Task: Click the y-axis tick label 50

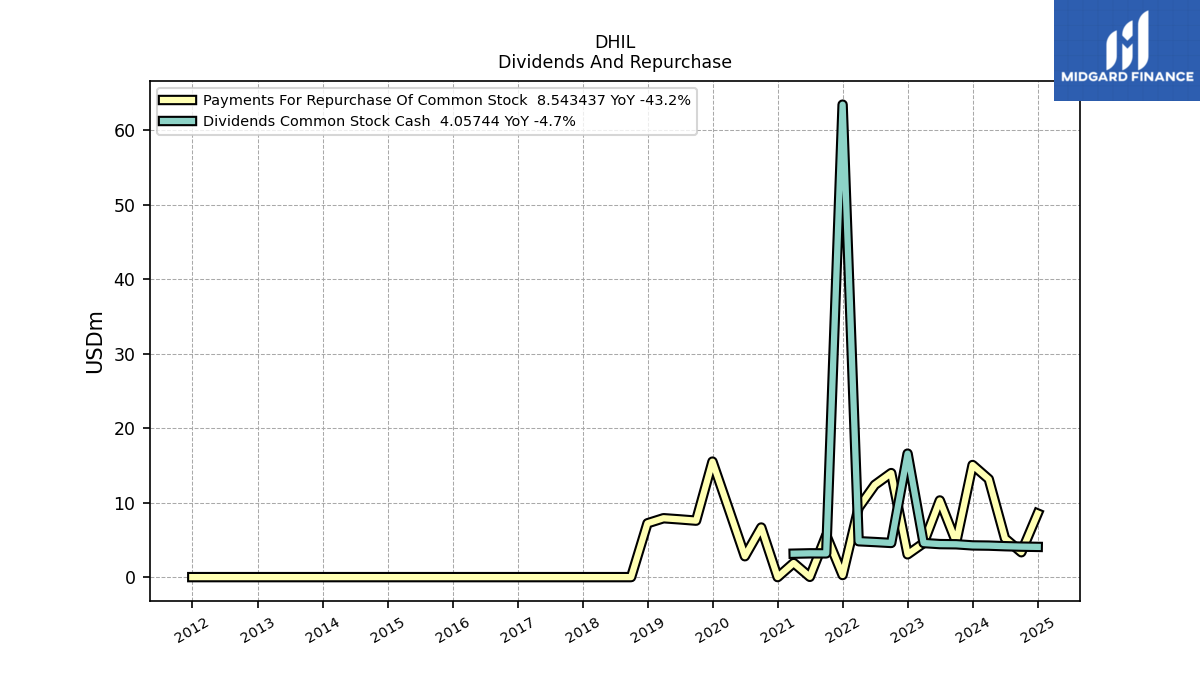Action: tap(125, 205)
